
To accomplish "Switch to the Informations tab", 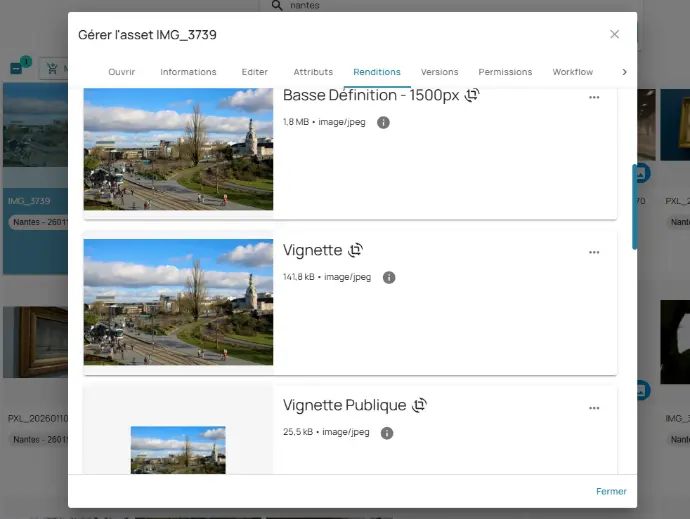I will (x=188, y=72).
